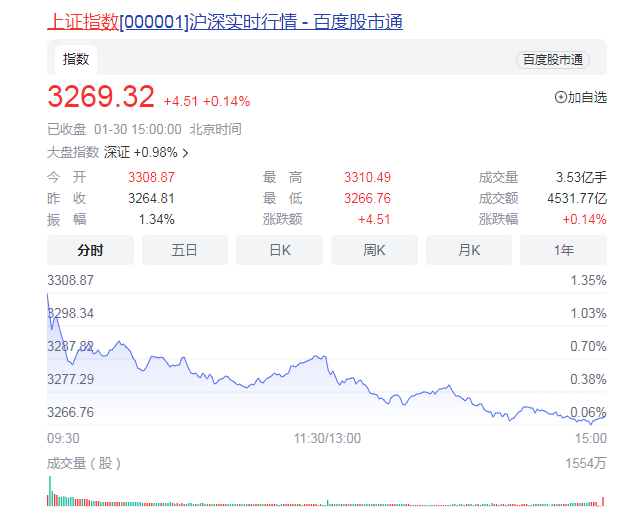
Task: Click the 15:00 time axis label
Action: pos(591,438)
